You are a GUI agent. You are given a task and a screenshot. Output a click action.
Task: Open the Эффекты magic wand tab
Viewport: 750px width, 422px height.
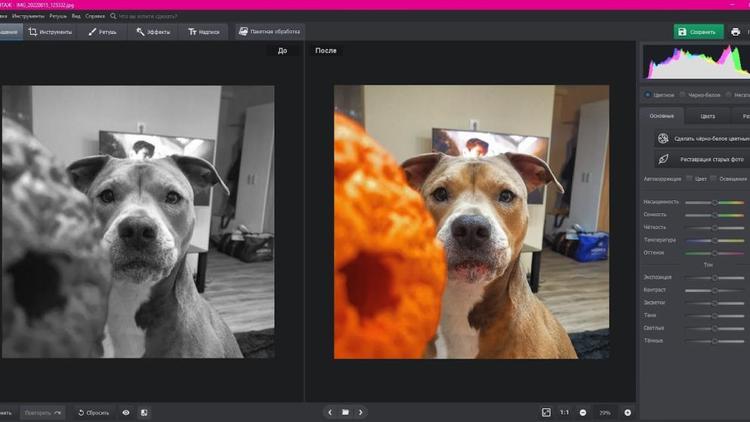click(x=153, y=32)
